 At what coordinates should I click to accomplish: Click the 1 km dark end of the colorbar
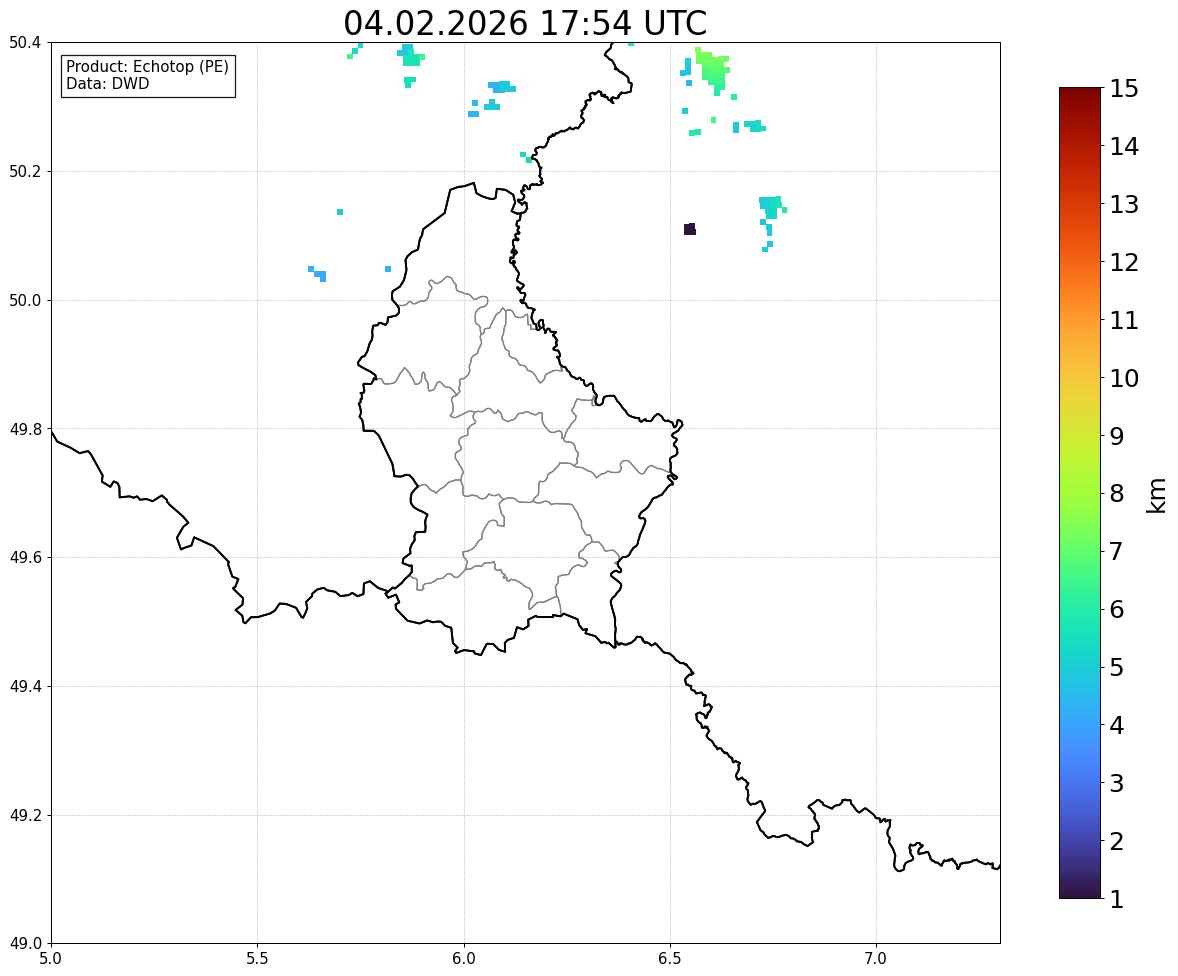1080,894
